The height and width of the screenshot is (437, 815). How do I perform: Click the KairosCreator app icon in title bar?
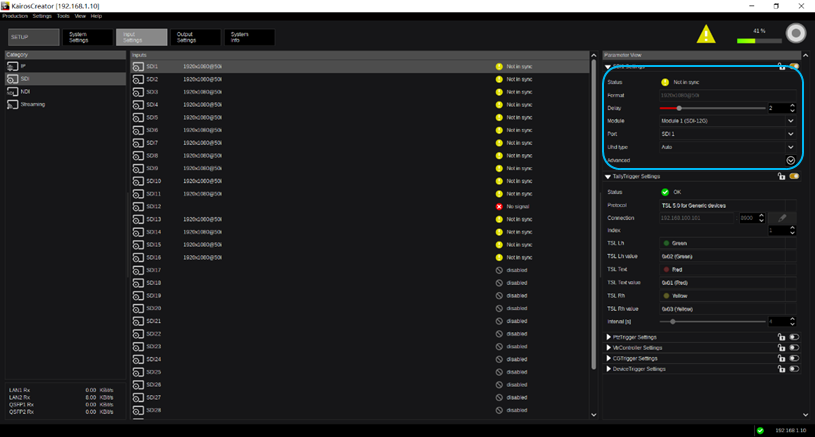point(5,6)
